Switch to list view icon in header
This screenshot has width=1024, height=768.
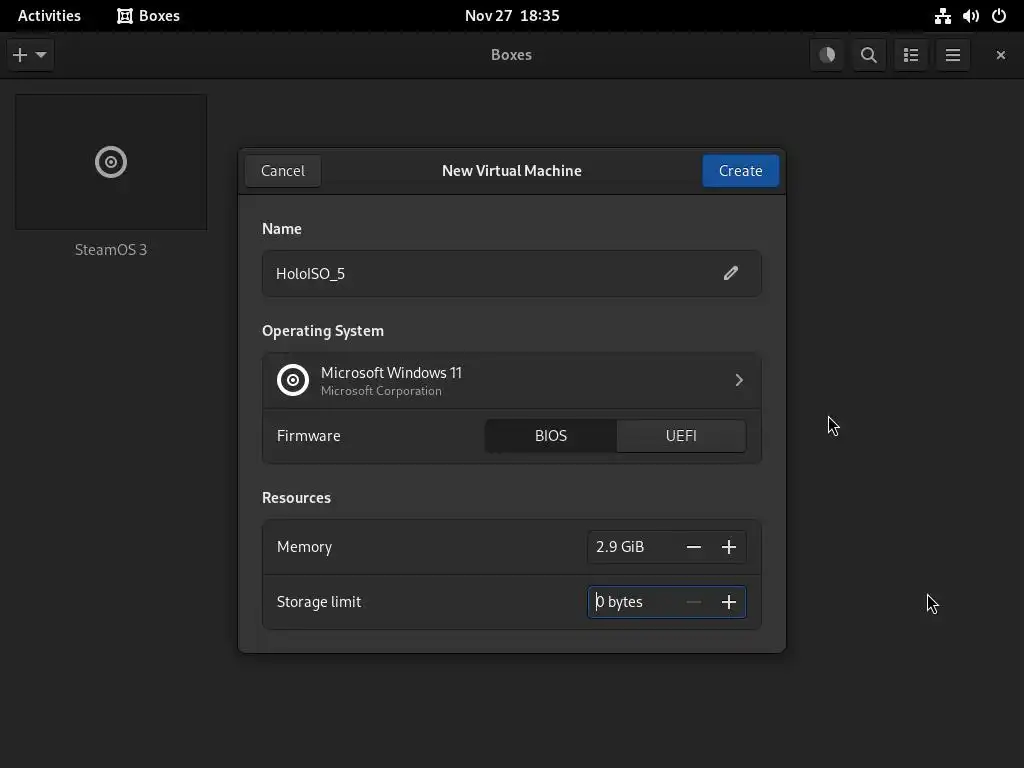coord(911,55)
